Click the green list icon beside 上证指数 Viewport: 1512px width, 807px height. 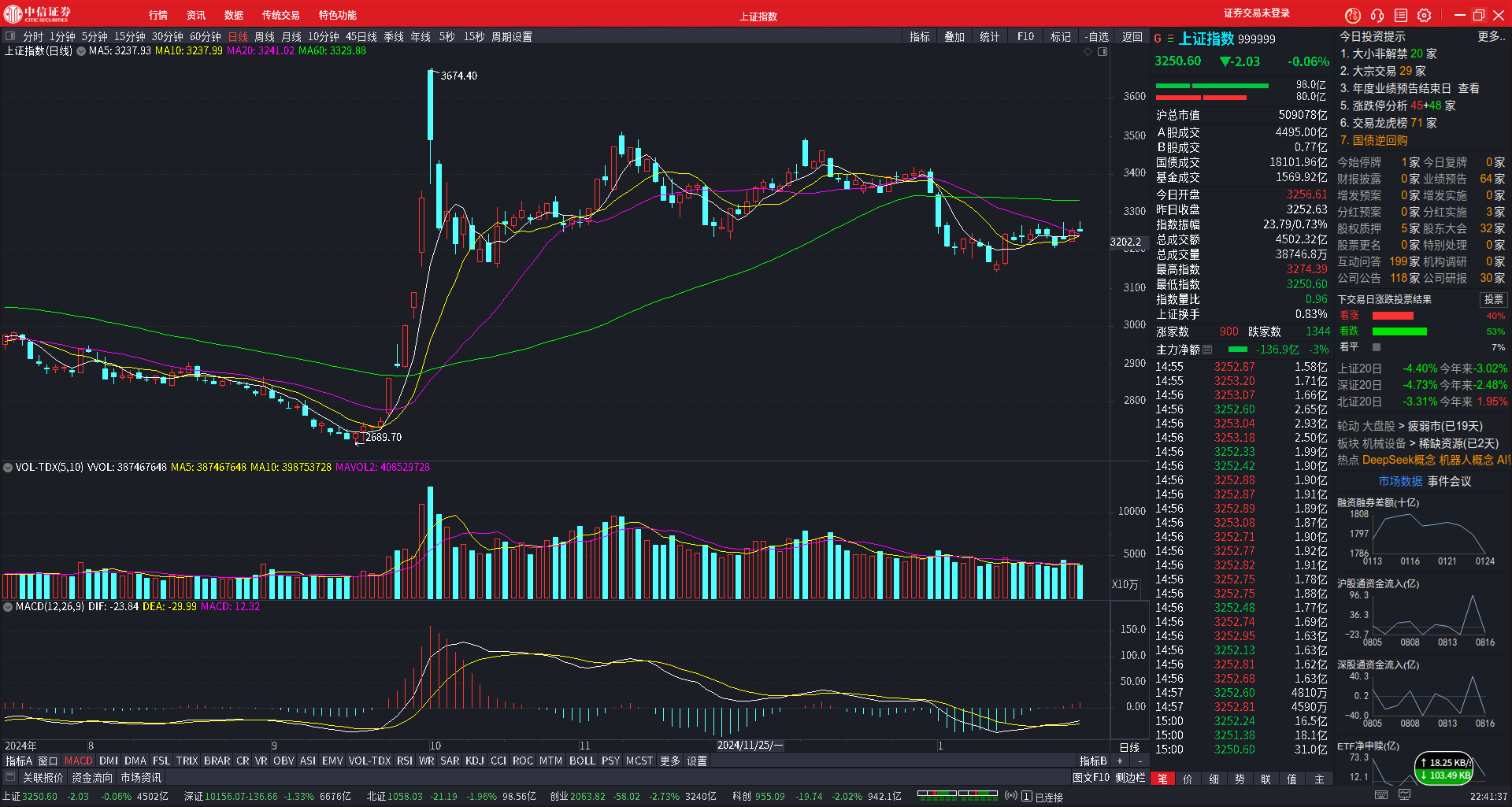[1170, 39]
